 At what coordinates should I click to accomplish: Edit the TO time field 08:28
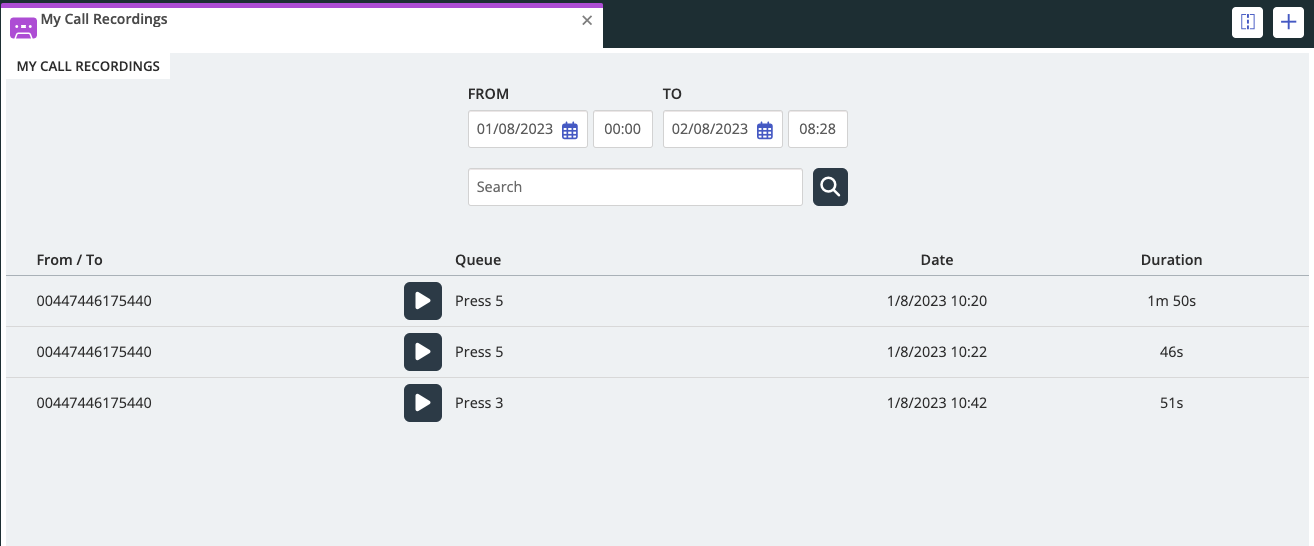click(x=817, y=130)
